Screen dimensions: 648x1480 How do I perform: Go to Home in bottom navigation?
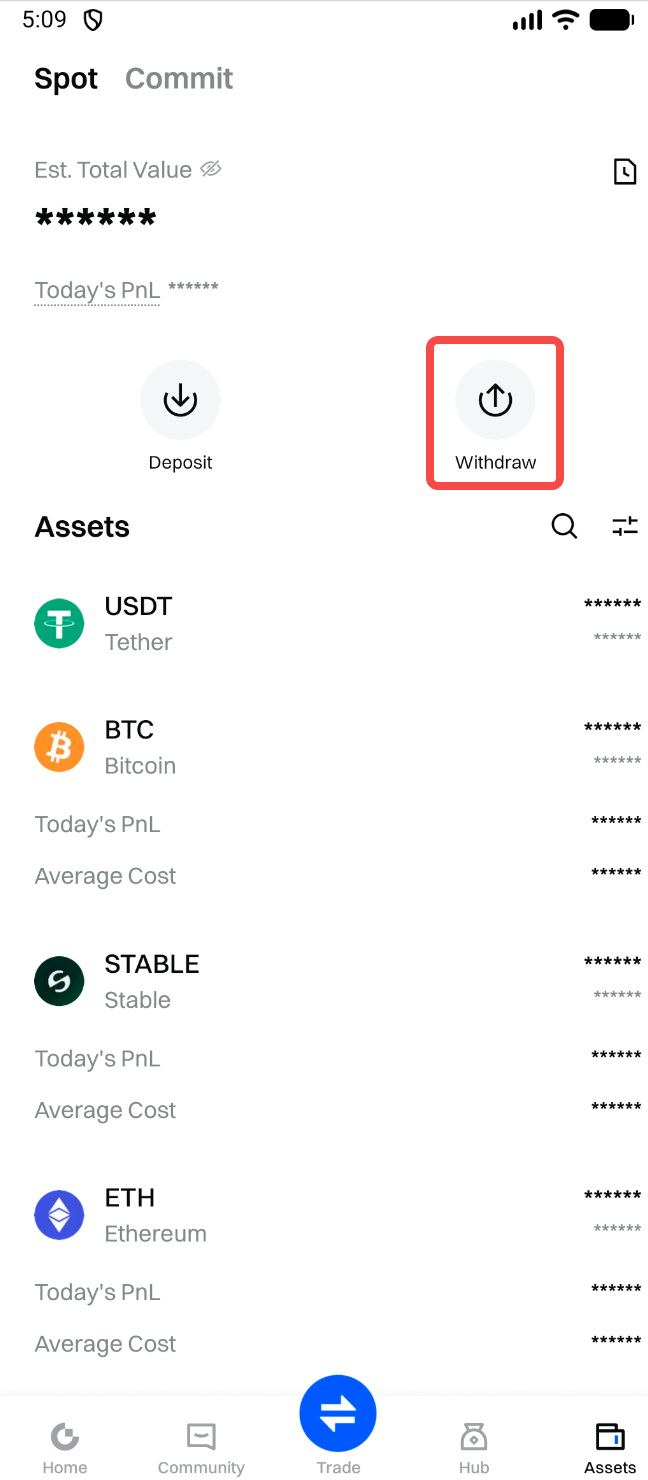[65, 1448]
